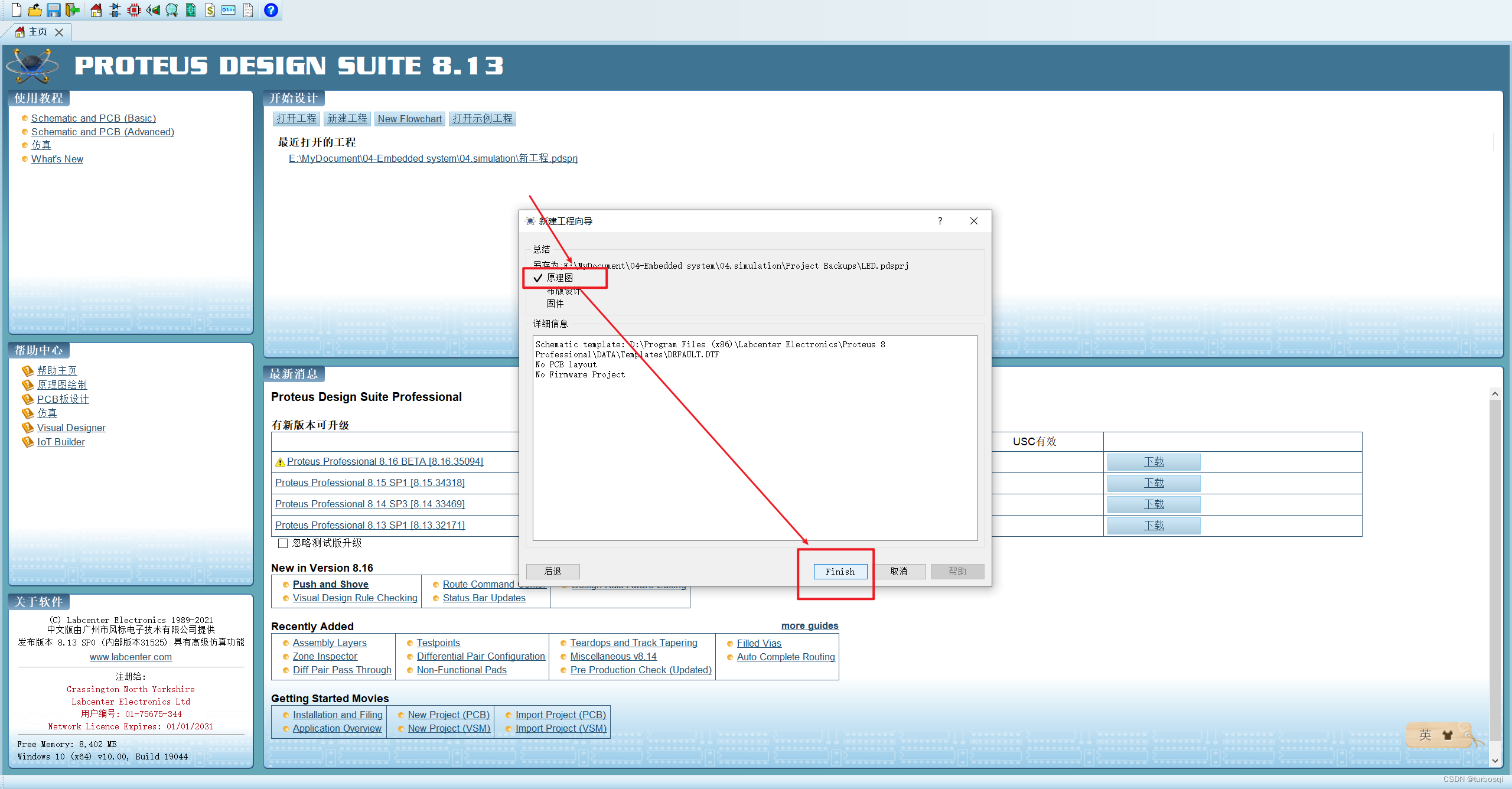Screen dimensions: 1512x789
Task: Click book icon beside IoT Builder
Action: (x=27, y=442)
